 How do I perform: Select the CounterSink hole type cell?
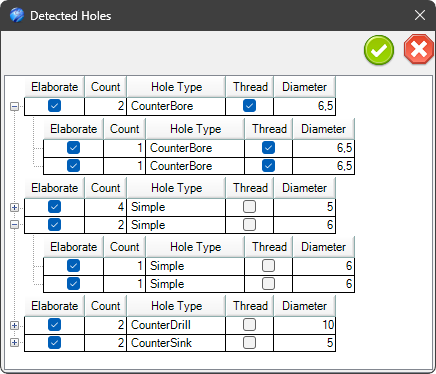click(176, 343)
